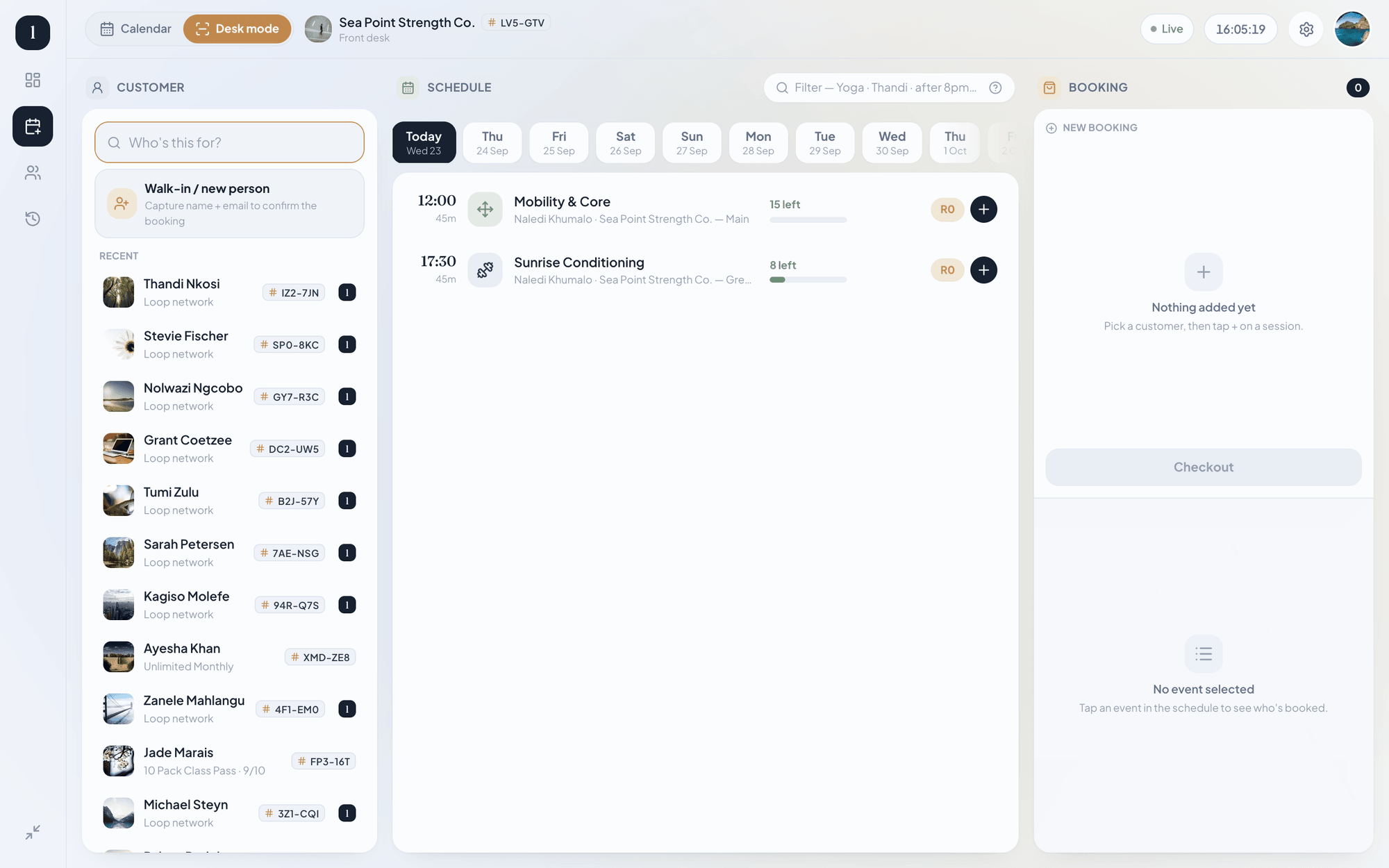Click the RO badge on Sunrise Conditioning

947,270
